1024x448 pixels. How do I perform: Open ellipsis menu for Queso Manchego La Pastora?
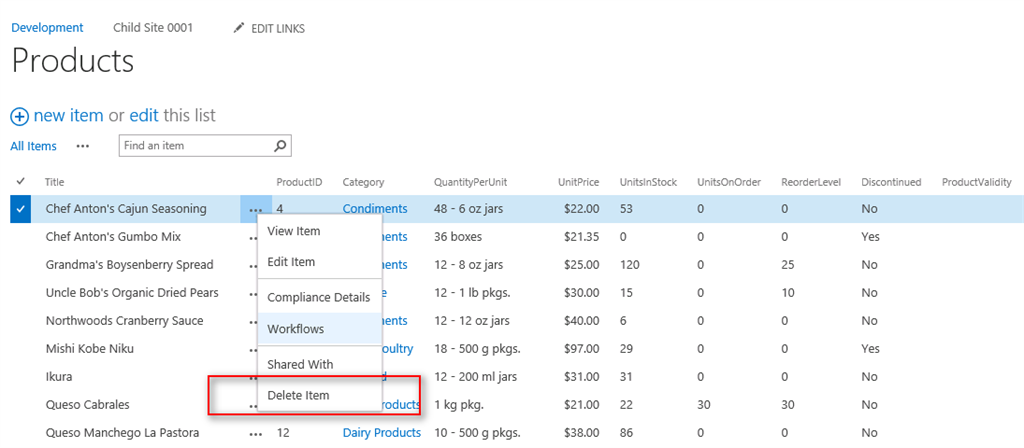(255, 433)
